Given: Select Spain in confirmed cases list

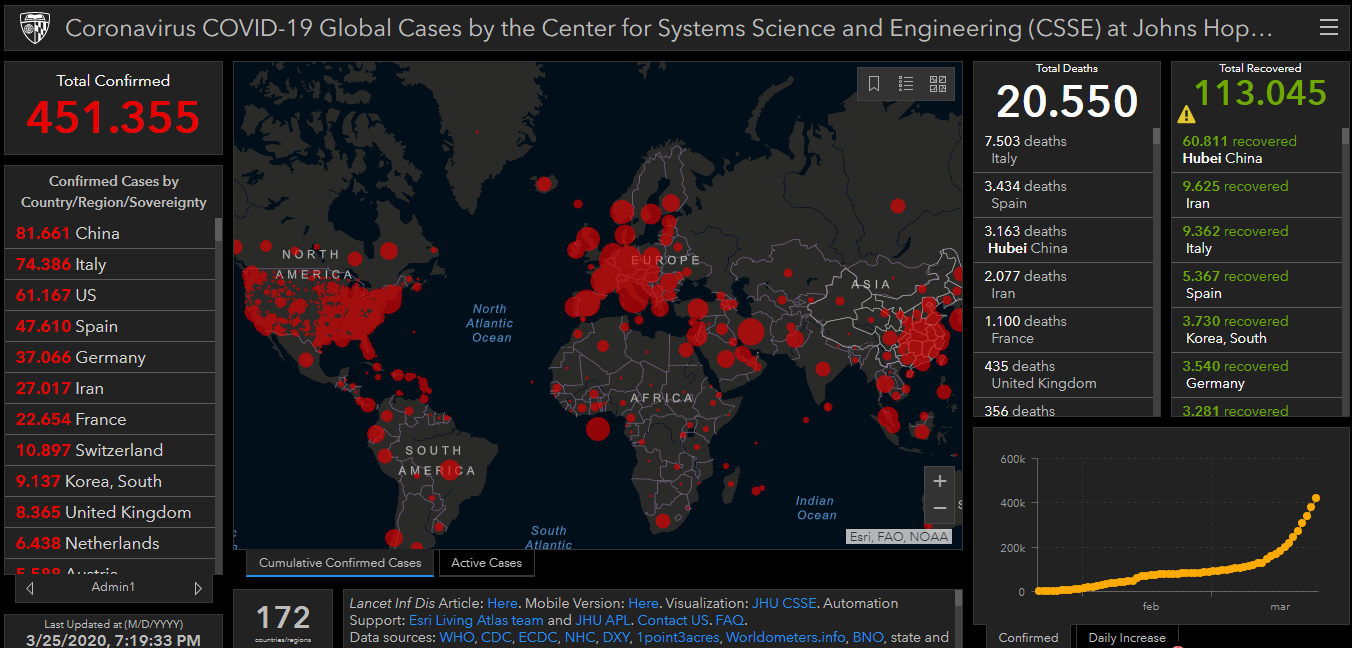Looking at the screenshot, I should coord(110,326).
